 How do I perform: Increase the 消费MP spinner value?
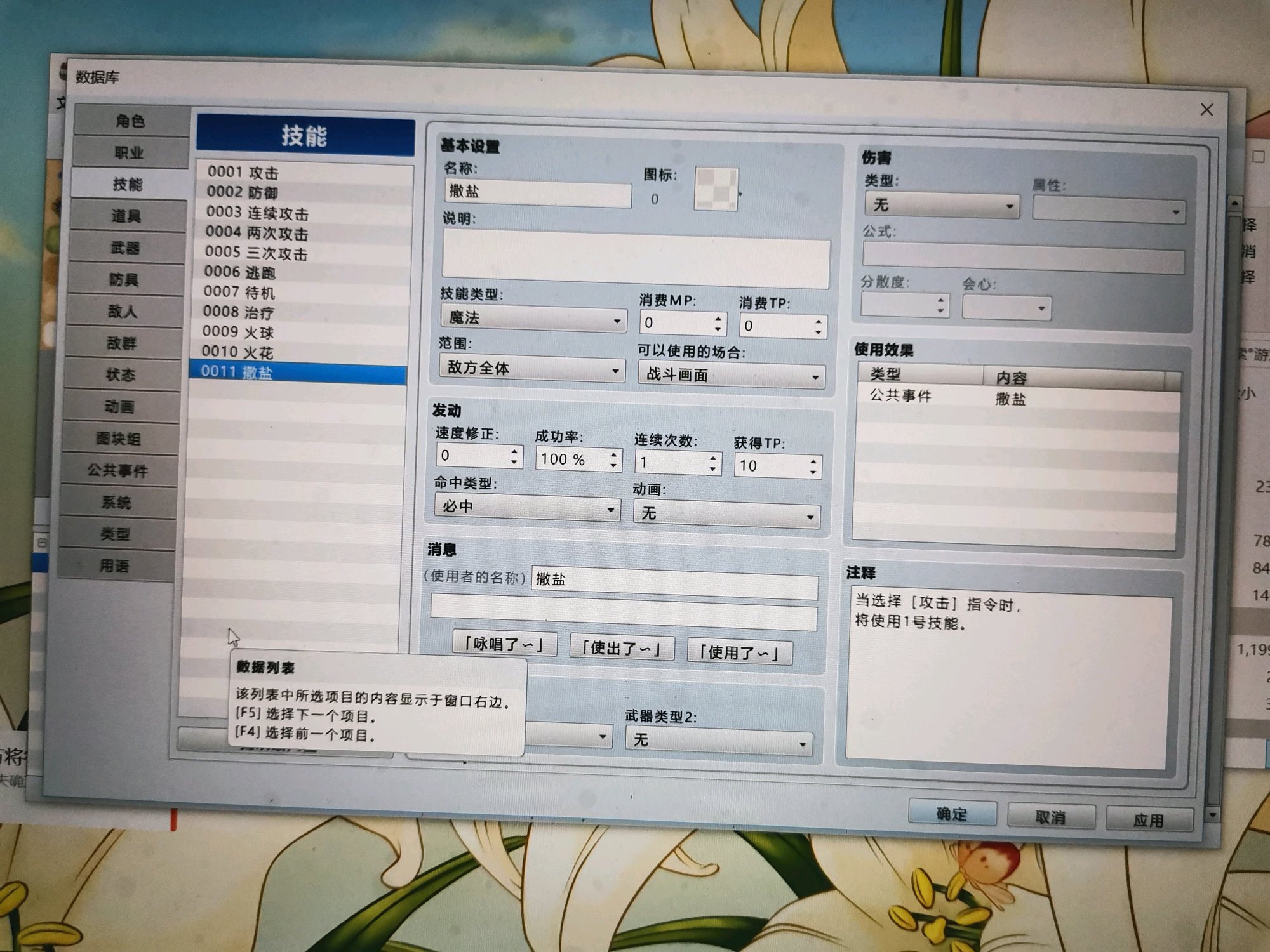pos(718,317)
